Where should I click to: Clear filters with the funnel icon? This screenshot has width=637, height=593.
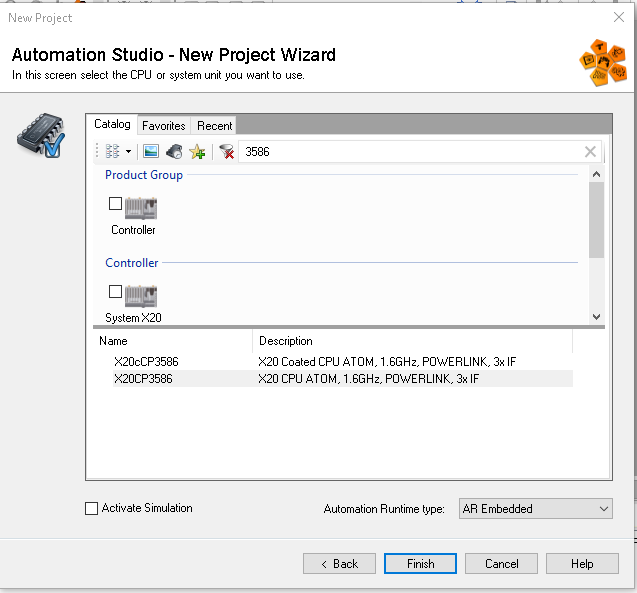(x=226, y=151)
